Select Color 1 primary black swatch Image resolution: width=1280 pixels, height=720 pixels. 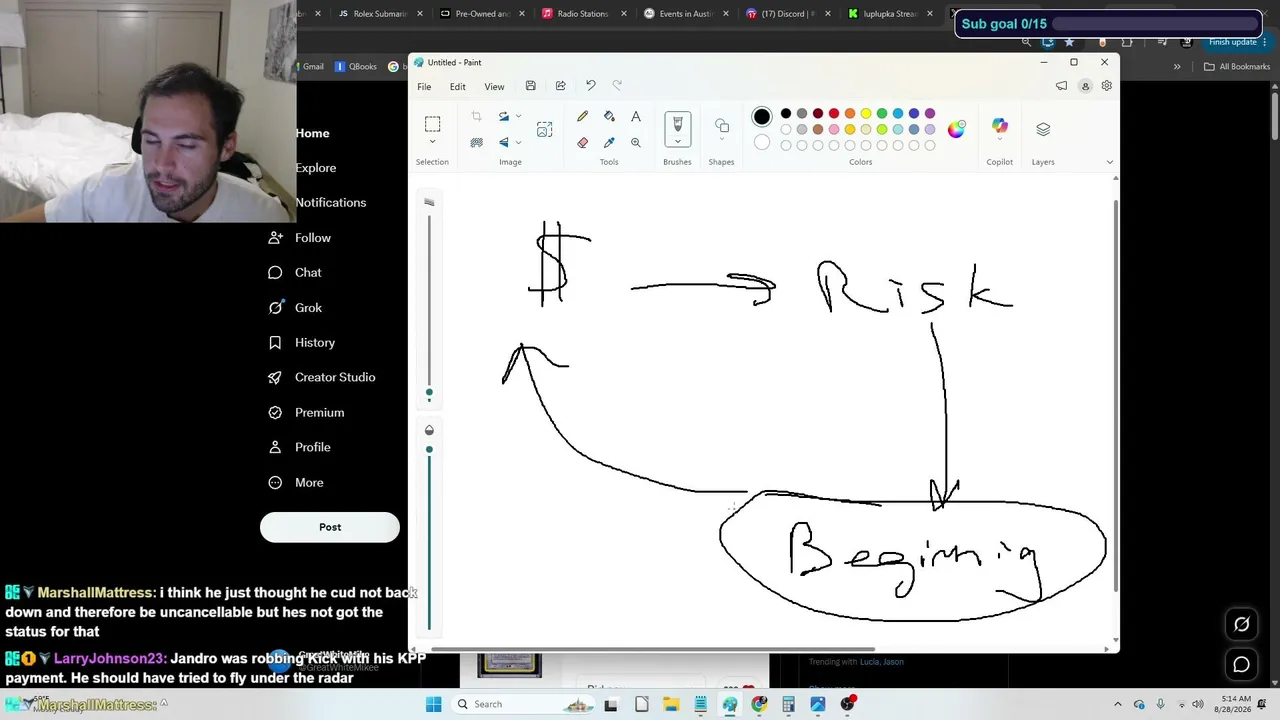pos(762,117)
